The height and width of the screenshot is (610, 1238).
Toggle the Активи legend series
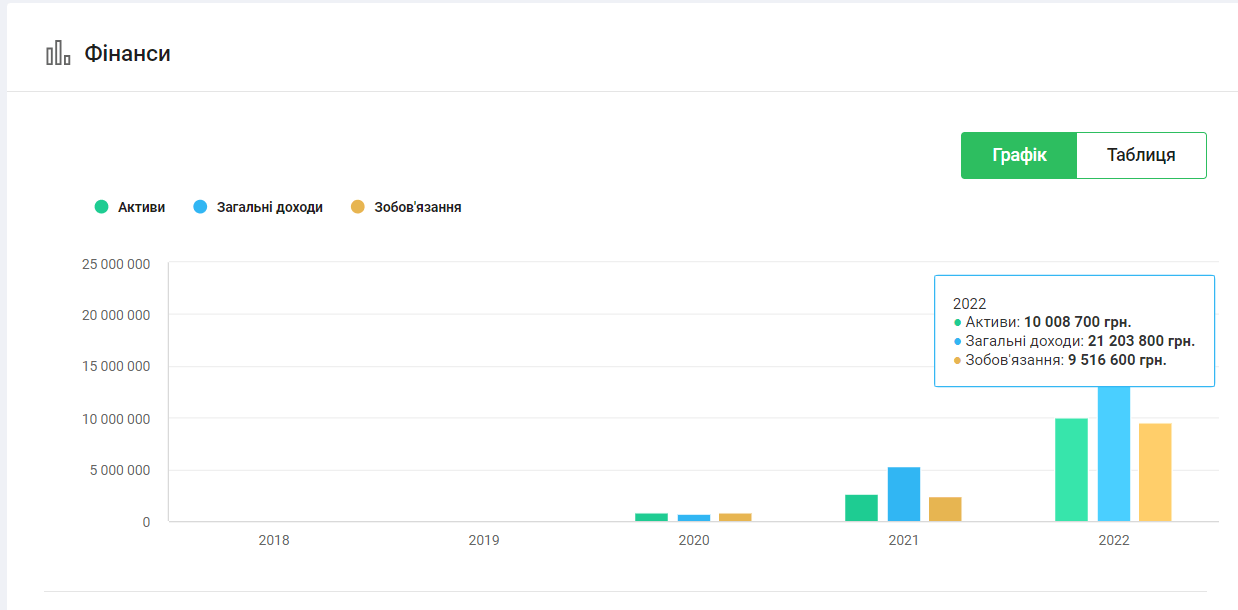tap(130, 207)
